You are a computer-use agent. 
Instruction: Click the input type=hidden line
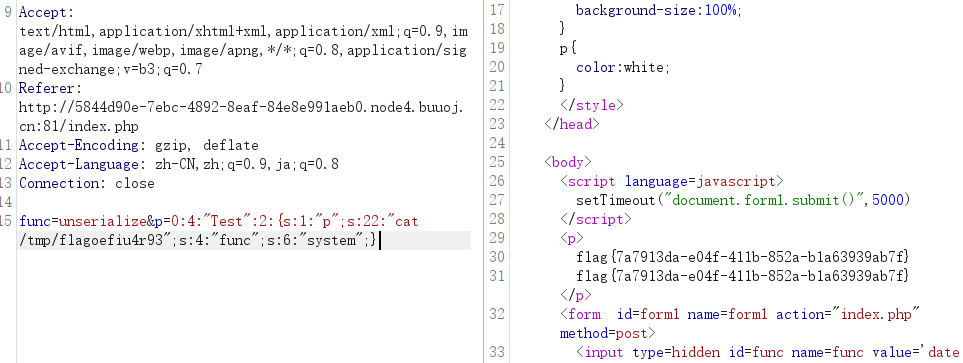click(x=768, y=353)
